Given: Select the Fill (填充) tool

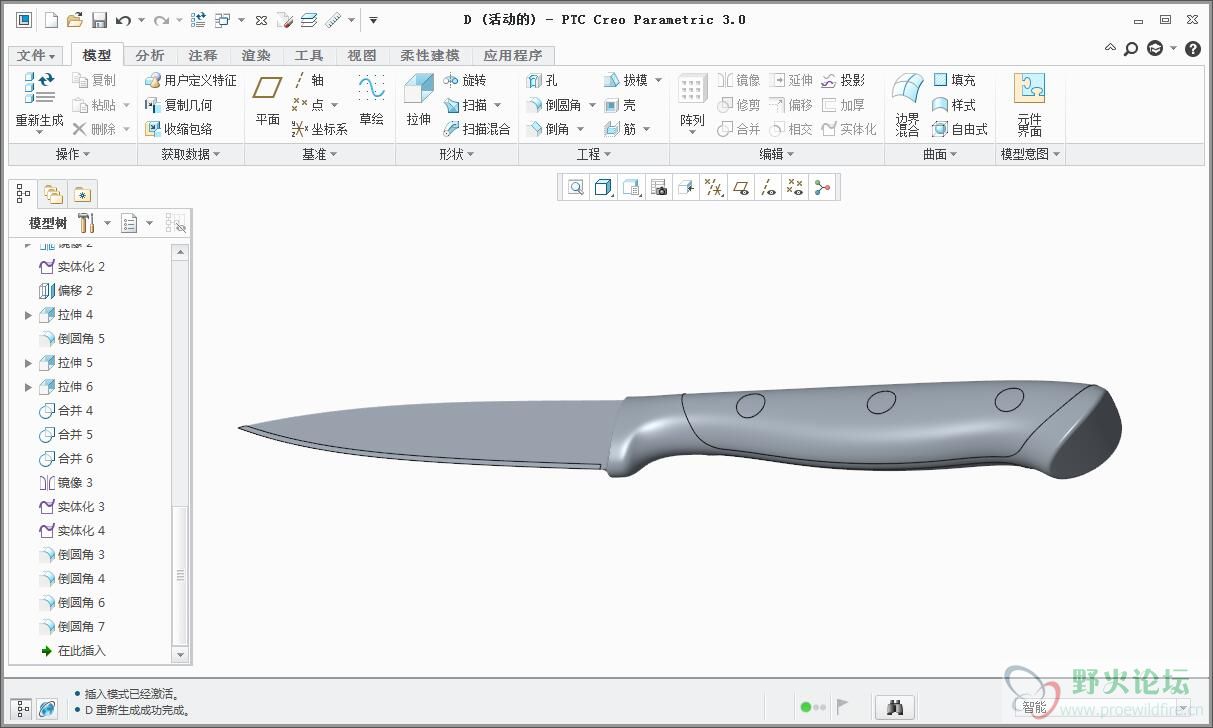Looking at the screenshot, I should (954, 80).
